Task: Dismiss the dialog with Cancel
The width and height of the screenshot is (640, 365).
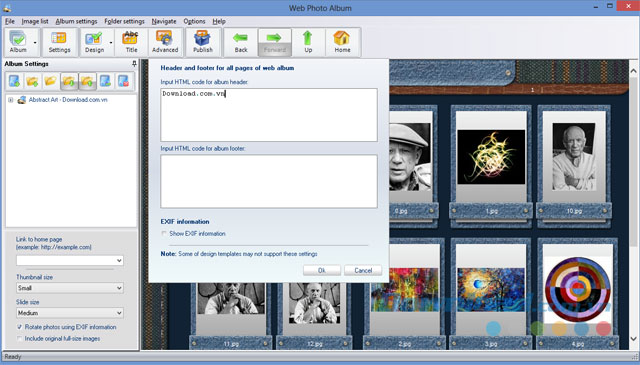Action: pos(363,270)
